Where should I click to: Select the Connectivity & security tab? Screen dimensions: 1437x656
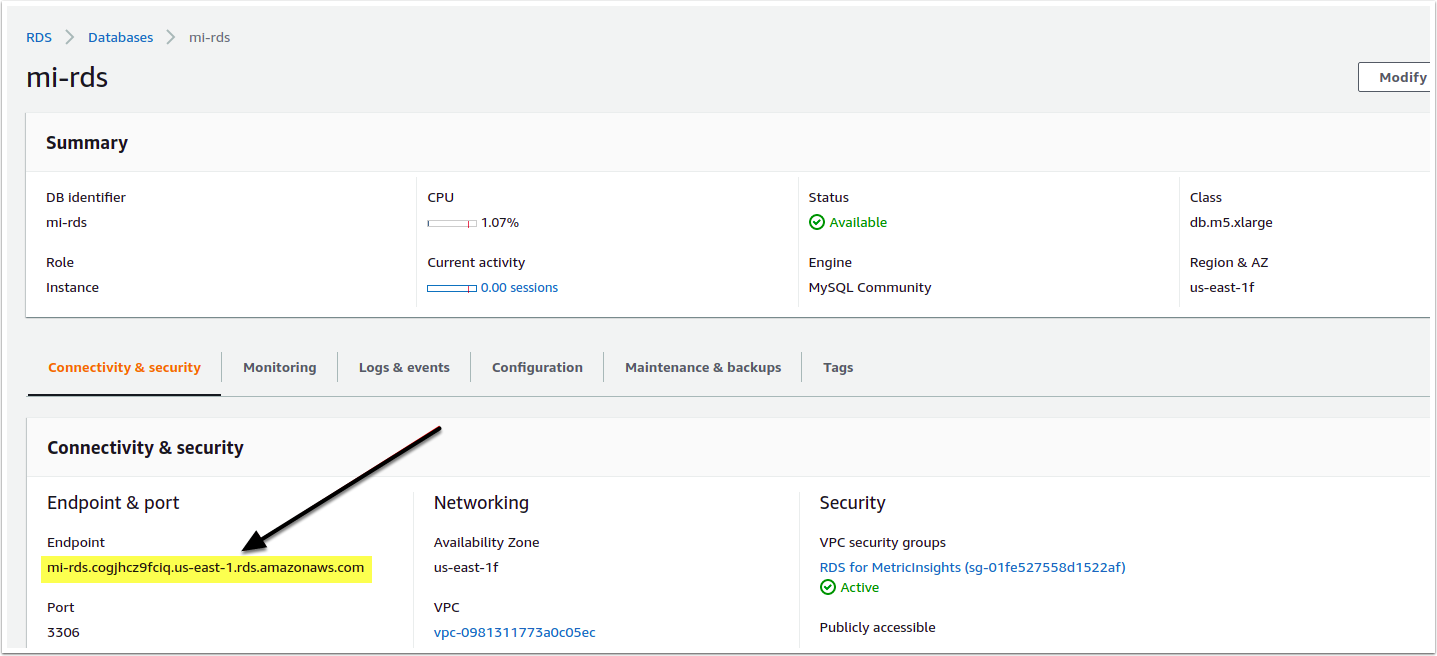[x=124, y=367]
